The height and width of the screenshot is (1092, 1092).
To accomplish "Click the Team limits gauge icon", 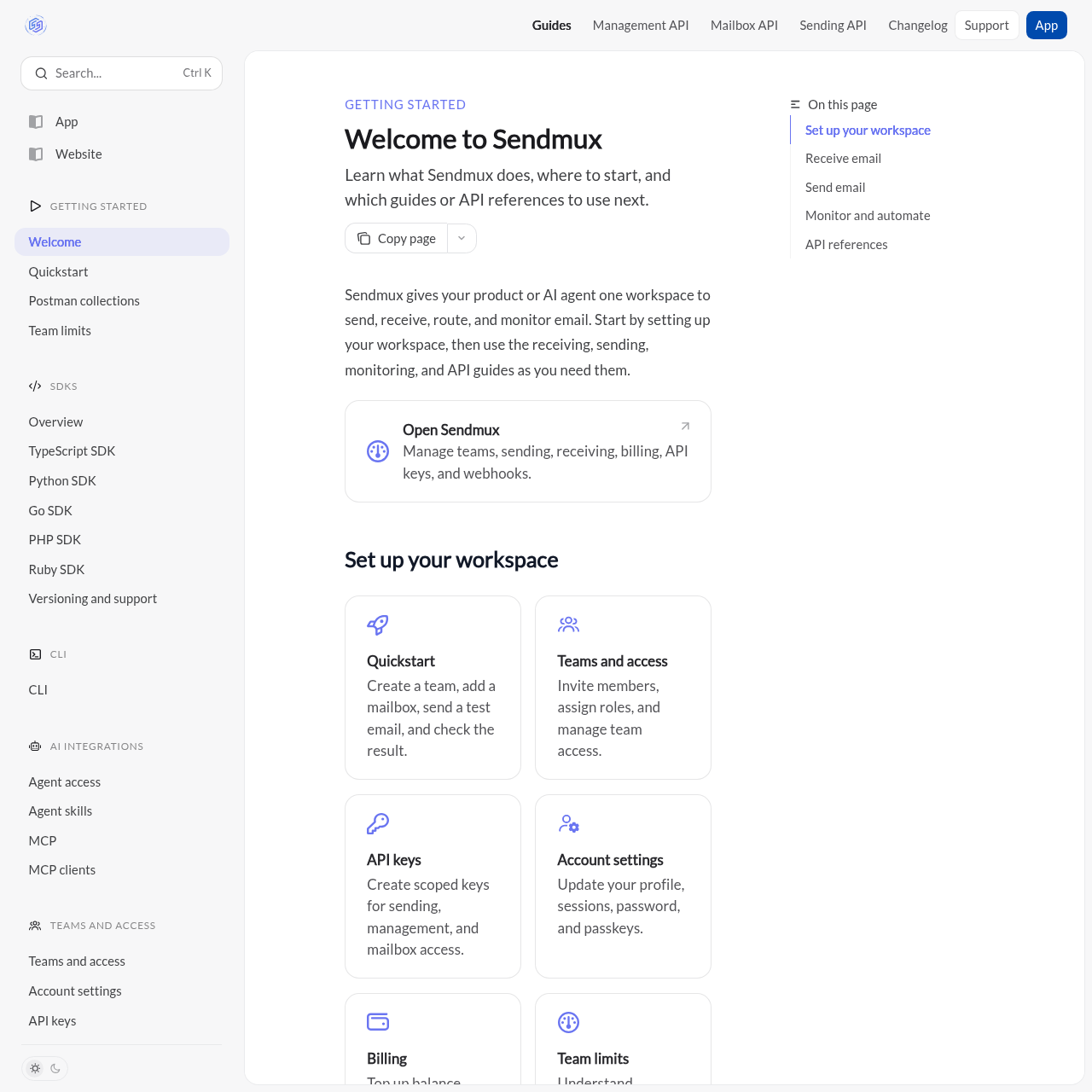I will click(568, 1022).
